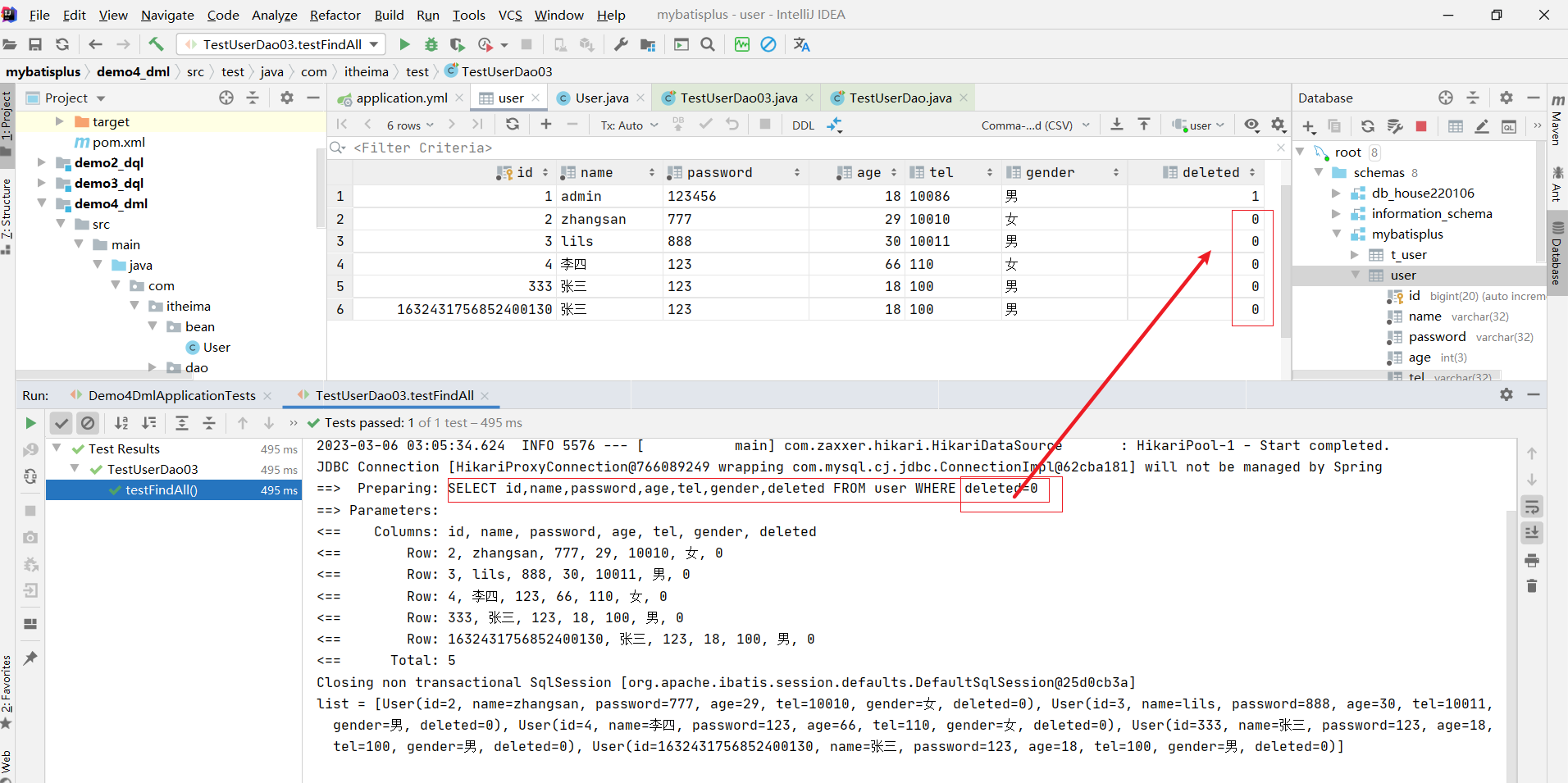The image size is (1568, 783).
Task: Switch to the Demo4DmlApplicationTests run tab
Action: tap(171, 395)
